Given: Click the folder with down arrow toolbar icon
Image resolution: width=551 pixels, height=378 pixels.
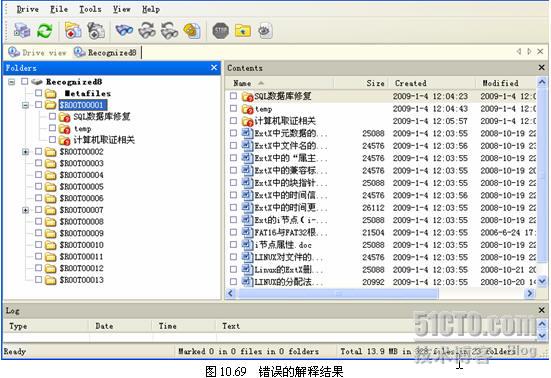Looking at the screenshot, I should [x=243, y=31].
